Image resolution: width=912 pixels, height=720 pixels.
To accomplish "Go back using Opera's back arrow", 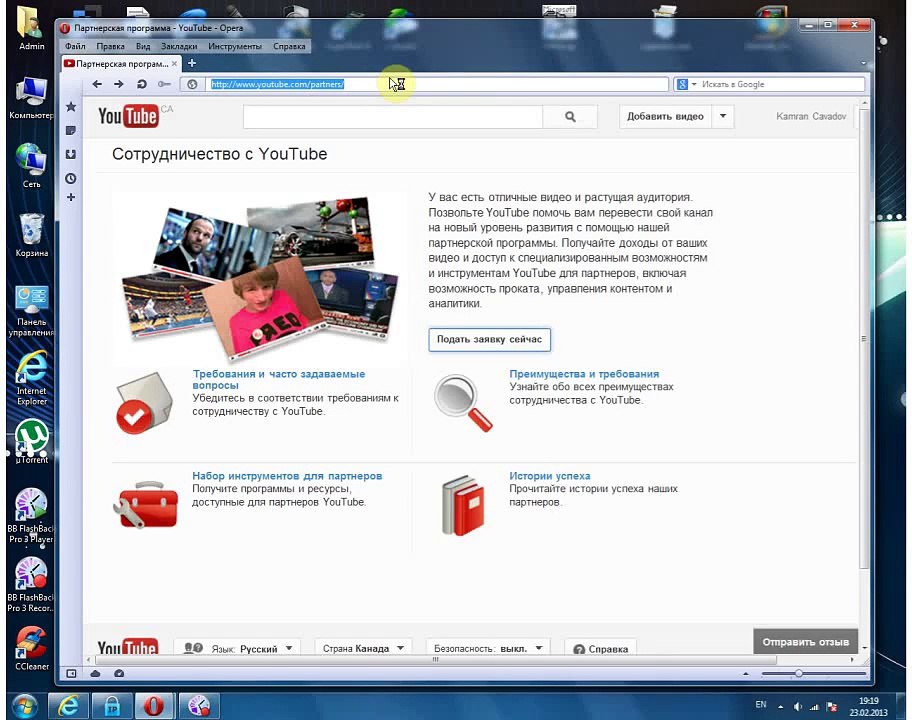I will click(x=97, y=84).
